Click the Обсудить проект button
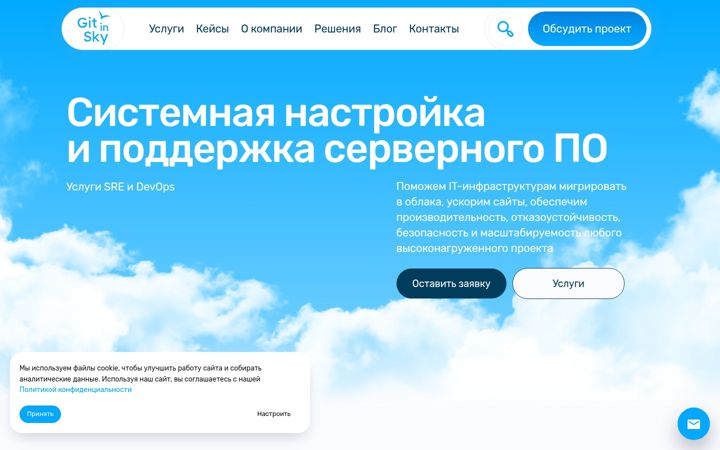The width and height of the screenshot is (720, 450). (587, 29)
